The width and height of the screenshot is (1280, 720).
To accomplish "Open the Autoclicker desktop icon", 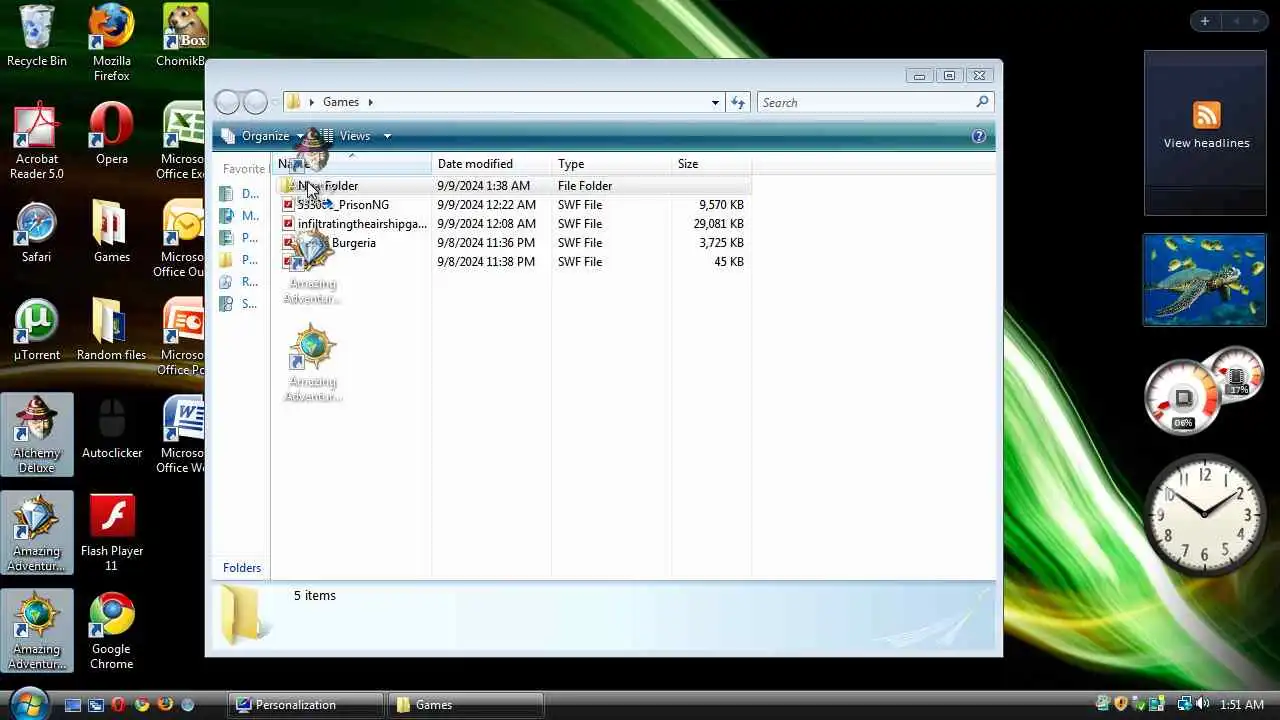I will [x=111, y=428].
